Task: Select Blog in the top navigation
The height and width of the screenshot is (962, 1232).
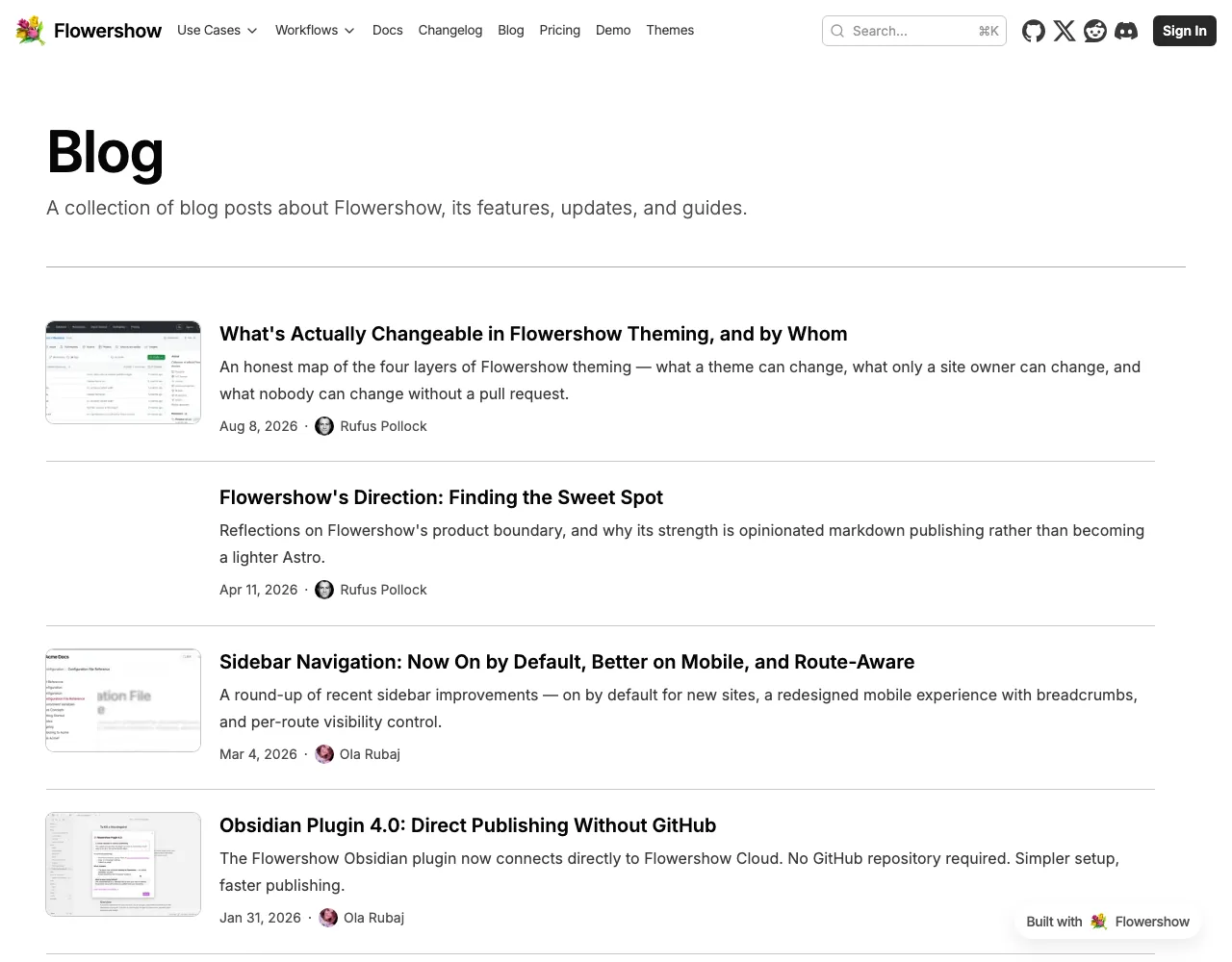Action: (x=511, y=30)
